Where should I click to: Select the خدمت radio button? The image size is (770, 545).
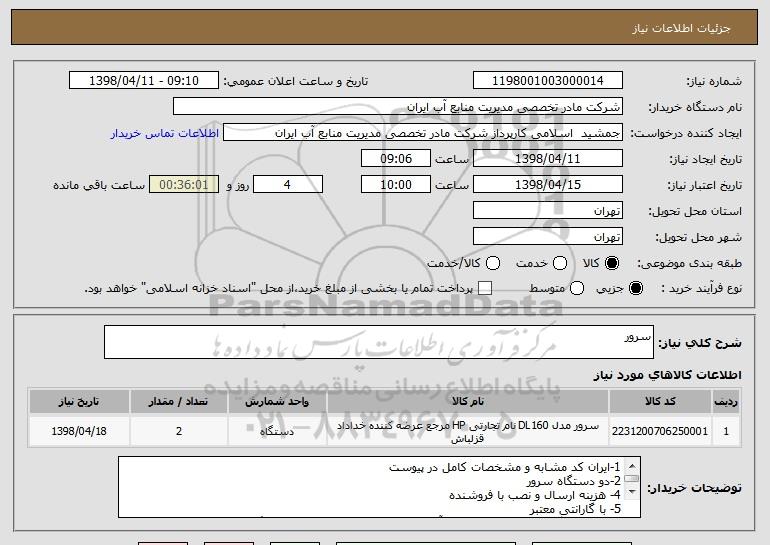560,263
